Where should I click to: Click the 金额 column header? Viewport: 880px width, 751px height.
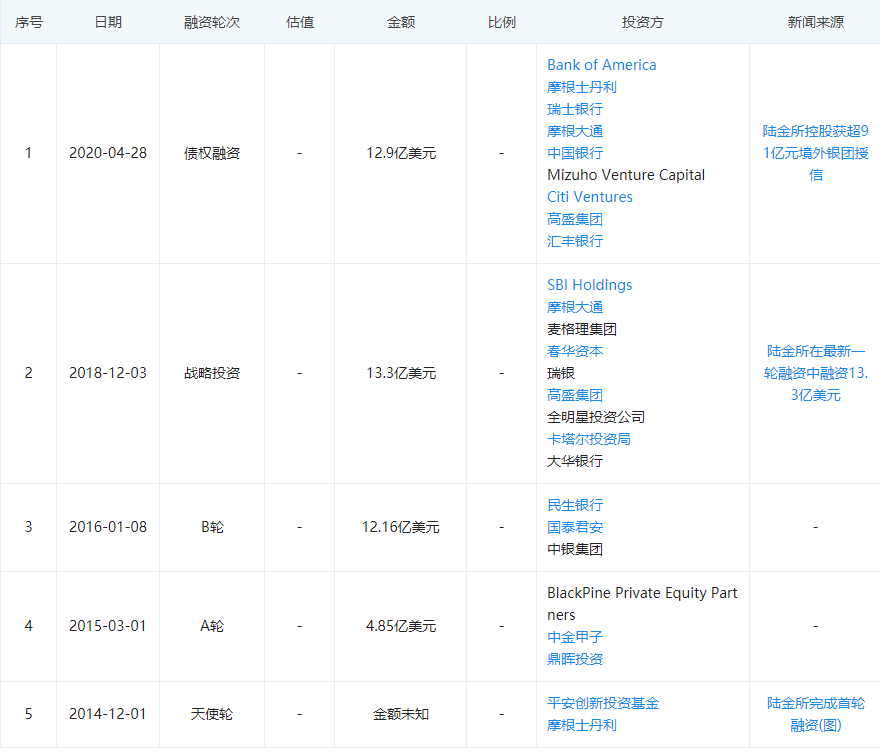click(401, 22)
